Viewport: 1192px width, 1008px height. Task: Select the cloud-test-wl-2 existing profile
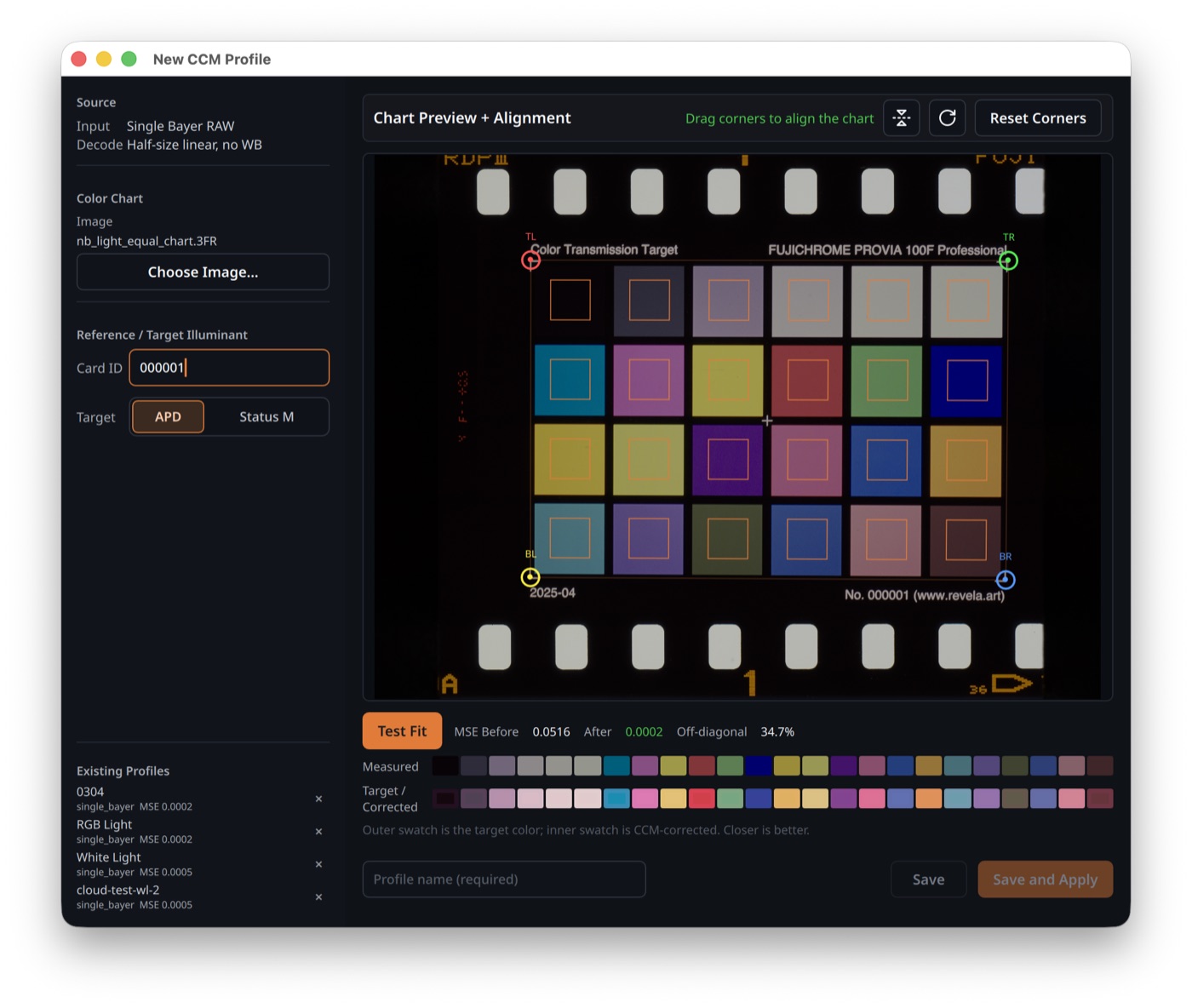point(135,897)
